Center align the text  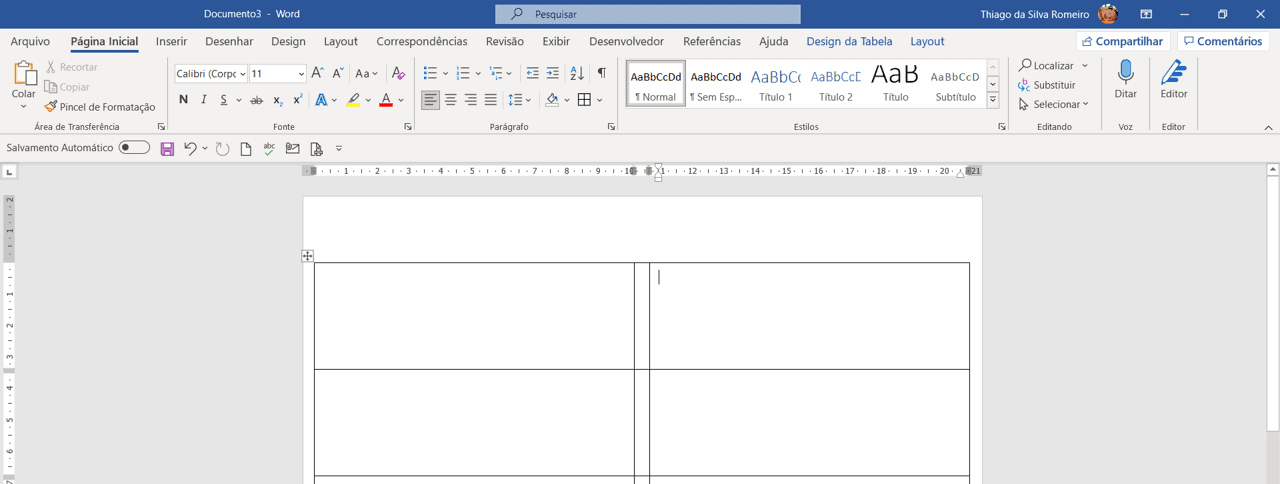pos(450,100)
